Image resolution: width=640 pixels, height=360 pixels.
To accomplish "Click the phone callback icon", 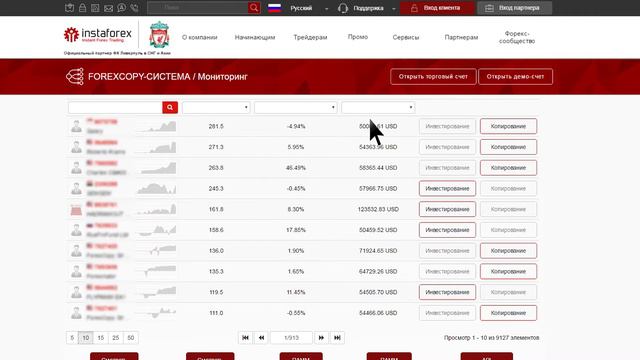I will click(x=134, y=8).
